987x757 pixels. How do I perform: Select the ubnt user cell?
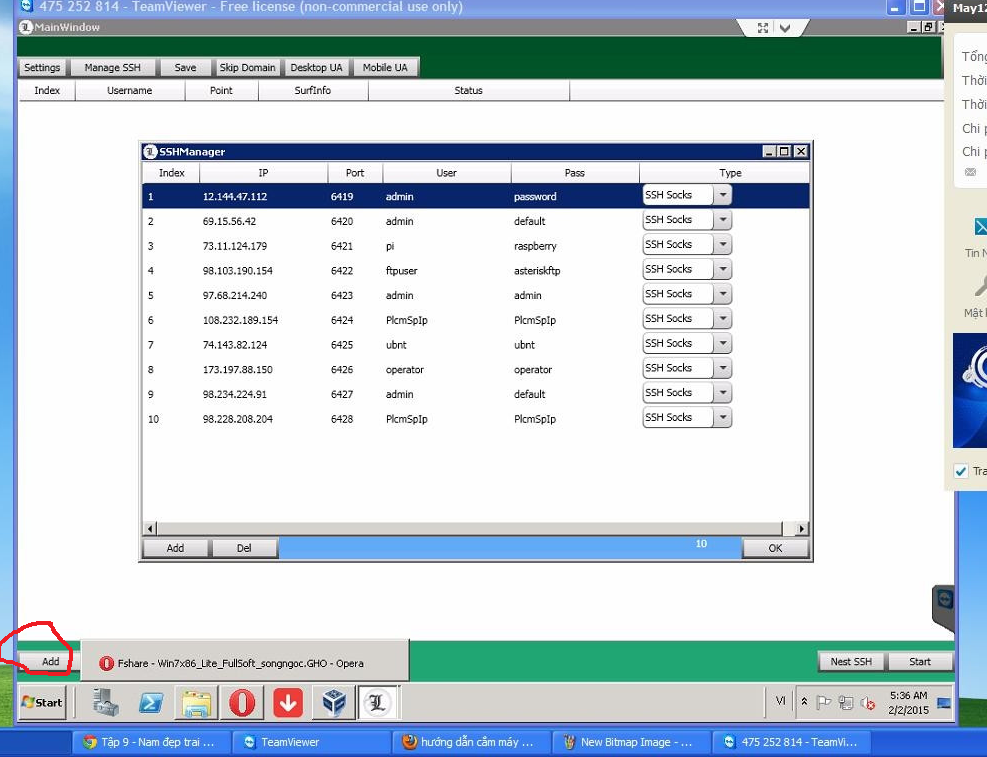click(x=396, y=345)
